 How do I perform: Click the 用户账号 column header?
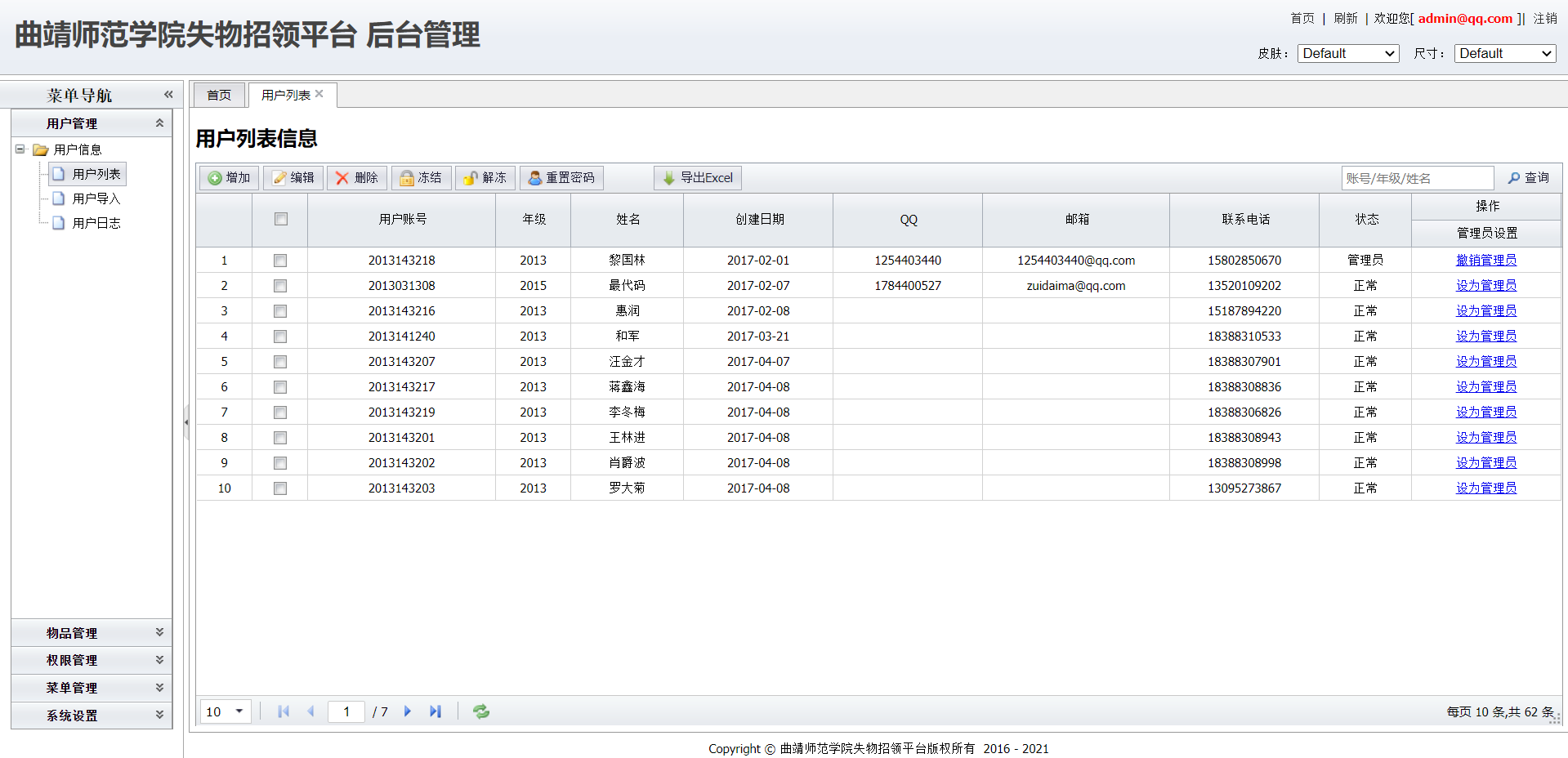click(402, 220)
